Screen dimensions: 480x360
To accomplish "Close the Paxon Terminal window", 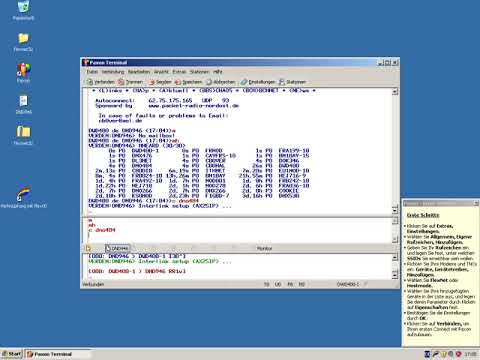I will click(x=395, y=62).
